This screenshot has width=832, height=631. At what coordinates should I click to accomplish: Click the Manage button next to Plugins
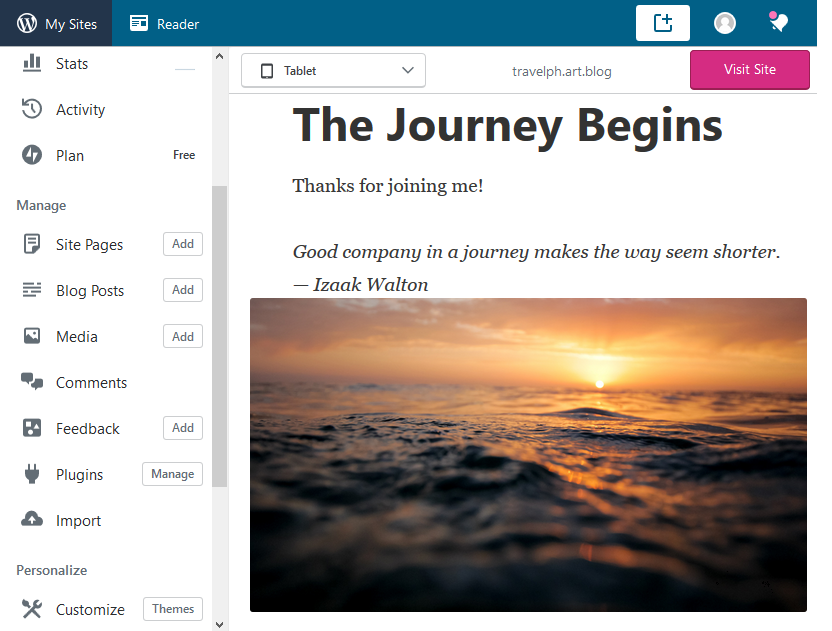[172, 474]
